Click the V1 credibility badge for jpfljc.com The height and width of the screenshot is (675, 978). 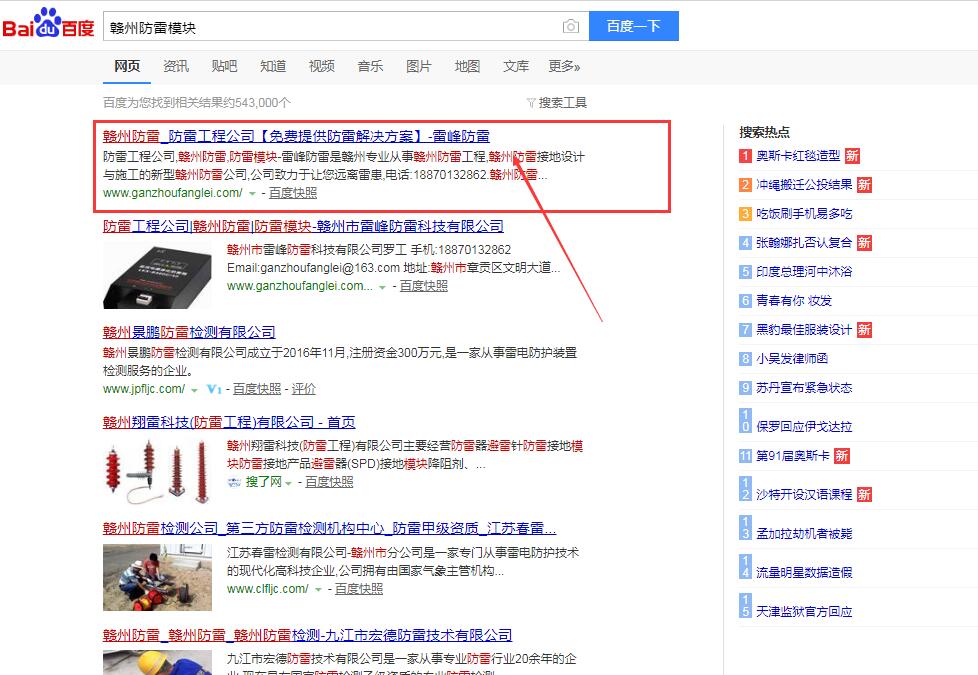(x=213, y=389)
